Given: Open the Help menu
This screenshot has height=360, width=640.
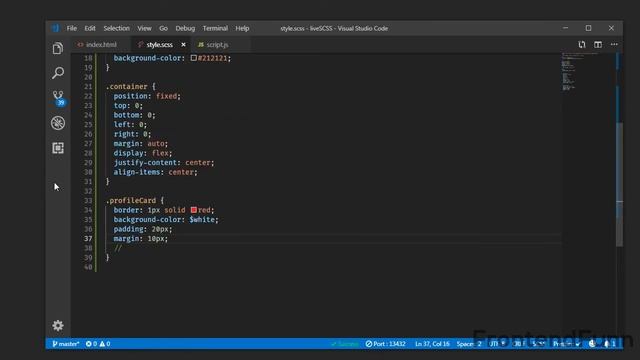Looking at the screenshot, I should tap(242, 28).
